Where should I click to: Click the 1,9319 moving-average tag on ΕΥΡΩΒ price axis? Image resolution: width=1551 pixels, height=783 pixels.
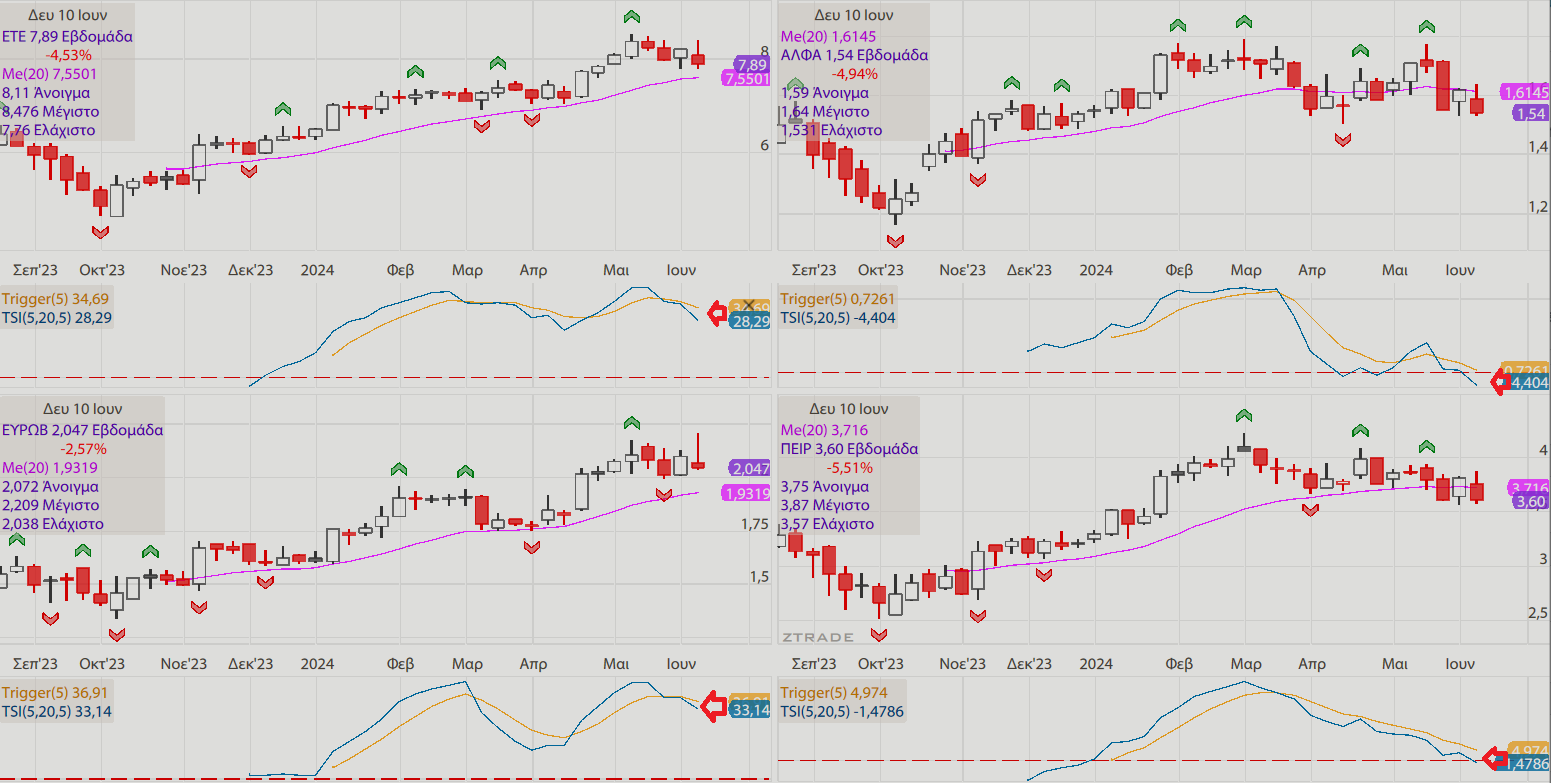[x=745, y=493]
